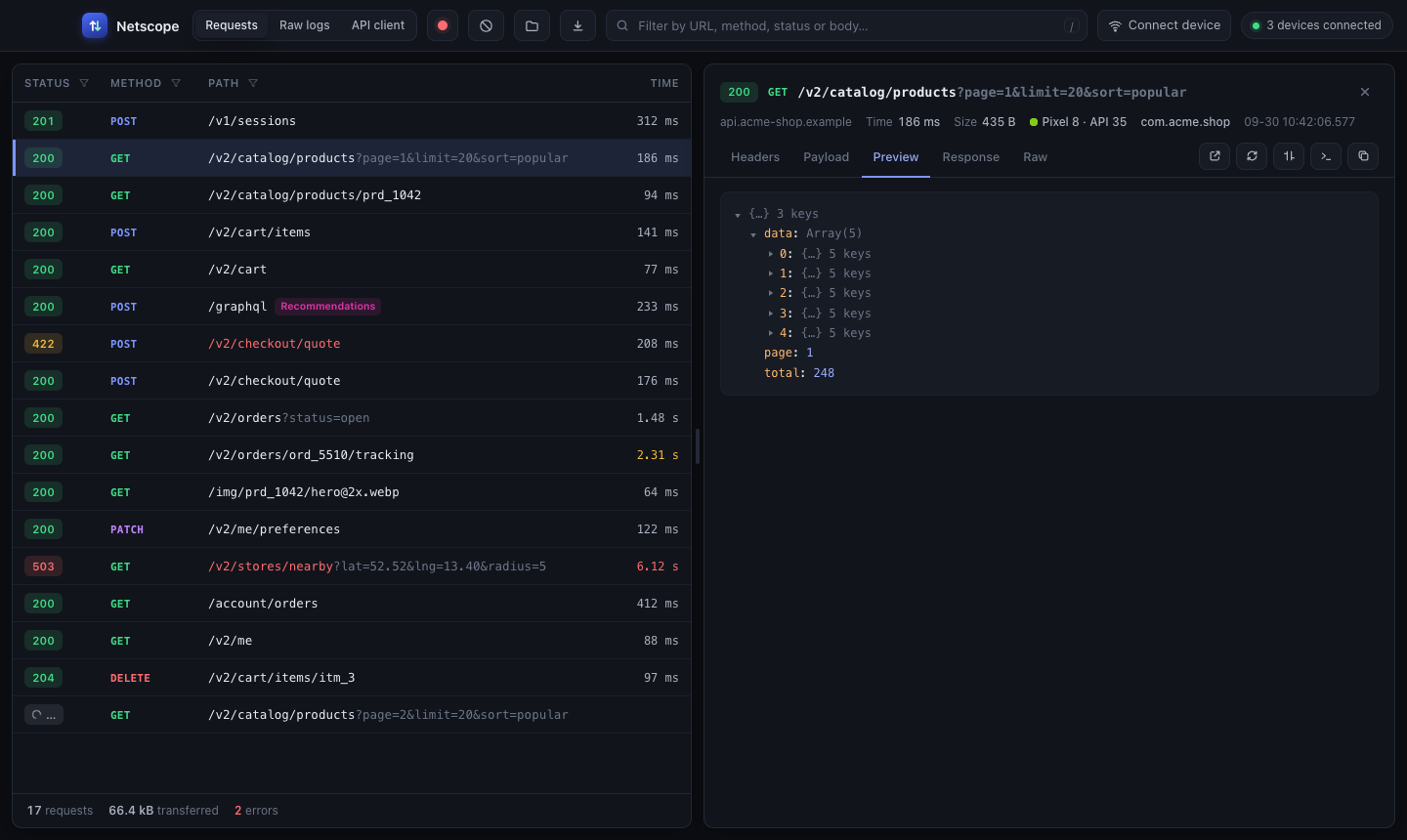Select the PATCH /v2/me/preferences request

(352, 529)
